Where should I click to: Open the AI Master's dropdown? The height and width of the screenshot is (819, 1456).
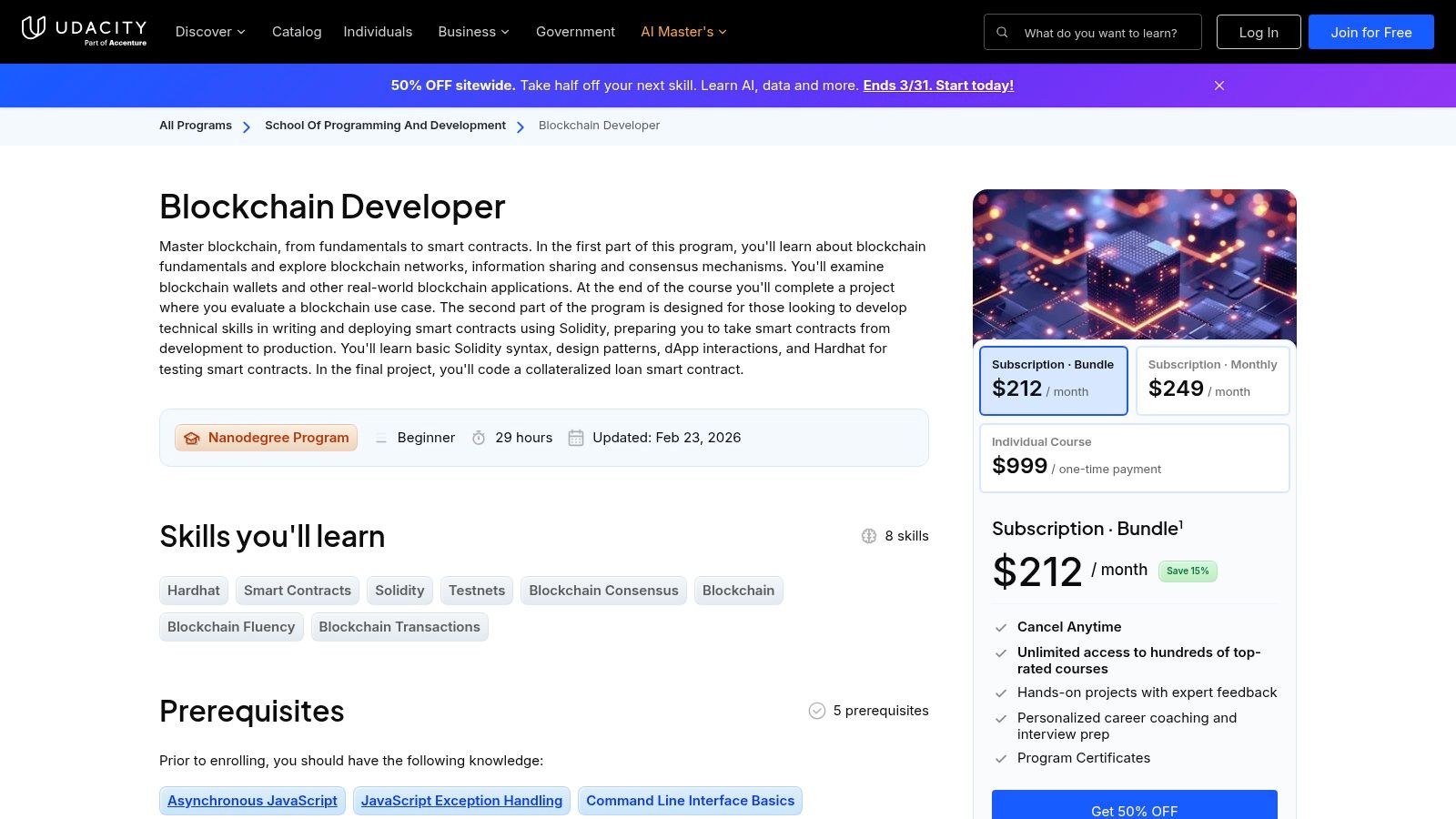pyautogui.click(x=684, y=32)
